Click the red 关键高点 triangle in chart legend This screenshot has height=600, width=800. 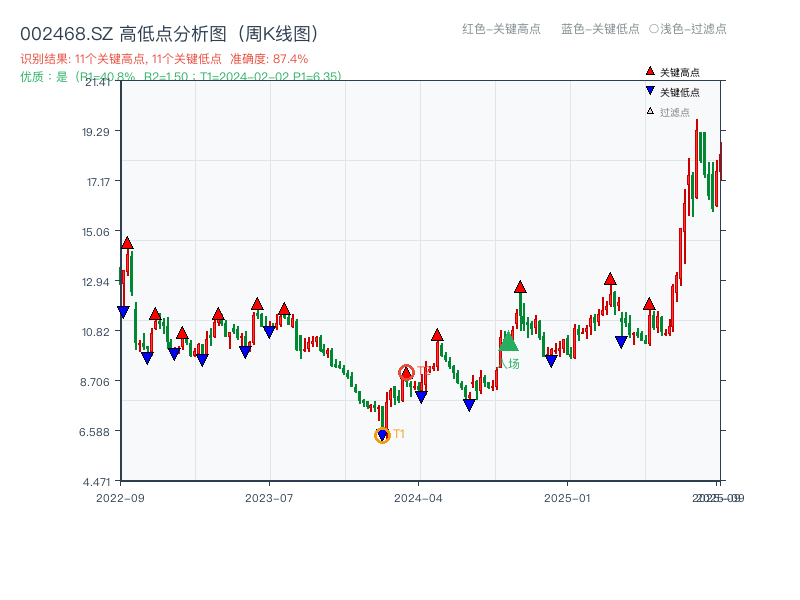pyautogui.click(x=650, y=71)
